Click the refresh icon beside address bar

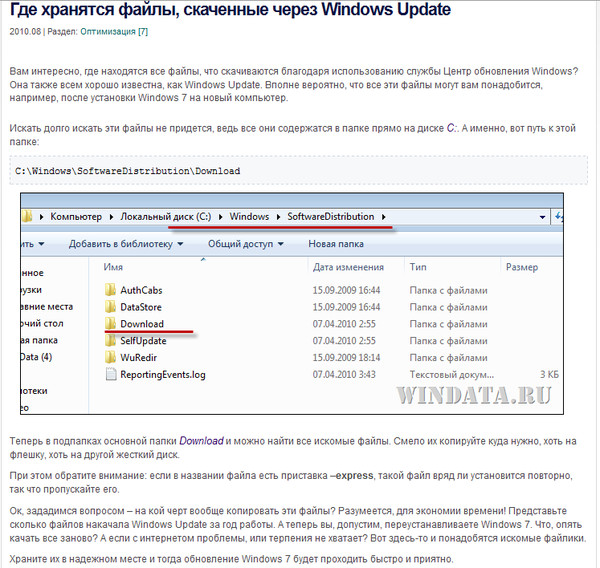click(x=559, y=217)
